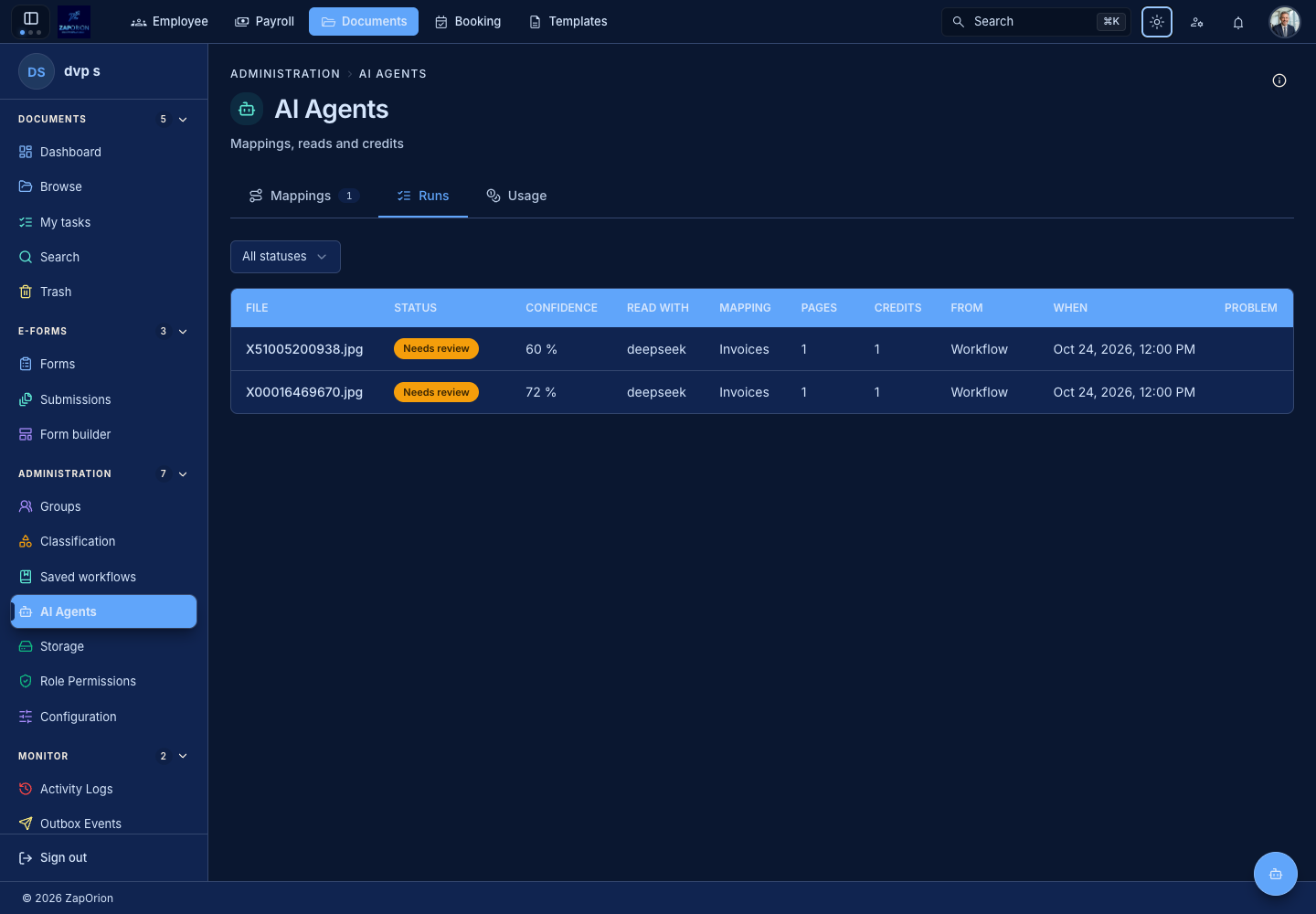Open Trash in sidebar
The width and height of the screenshot is (1316, 914).
coord(104,292)
